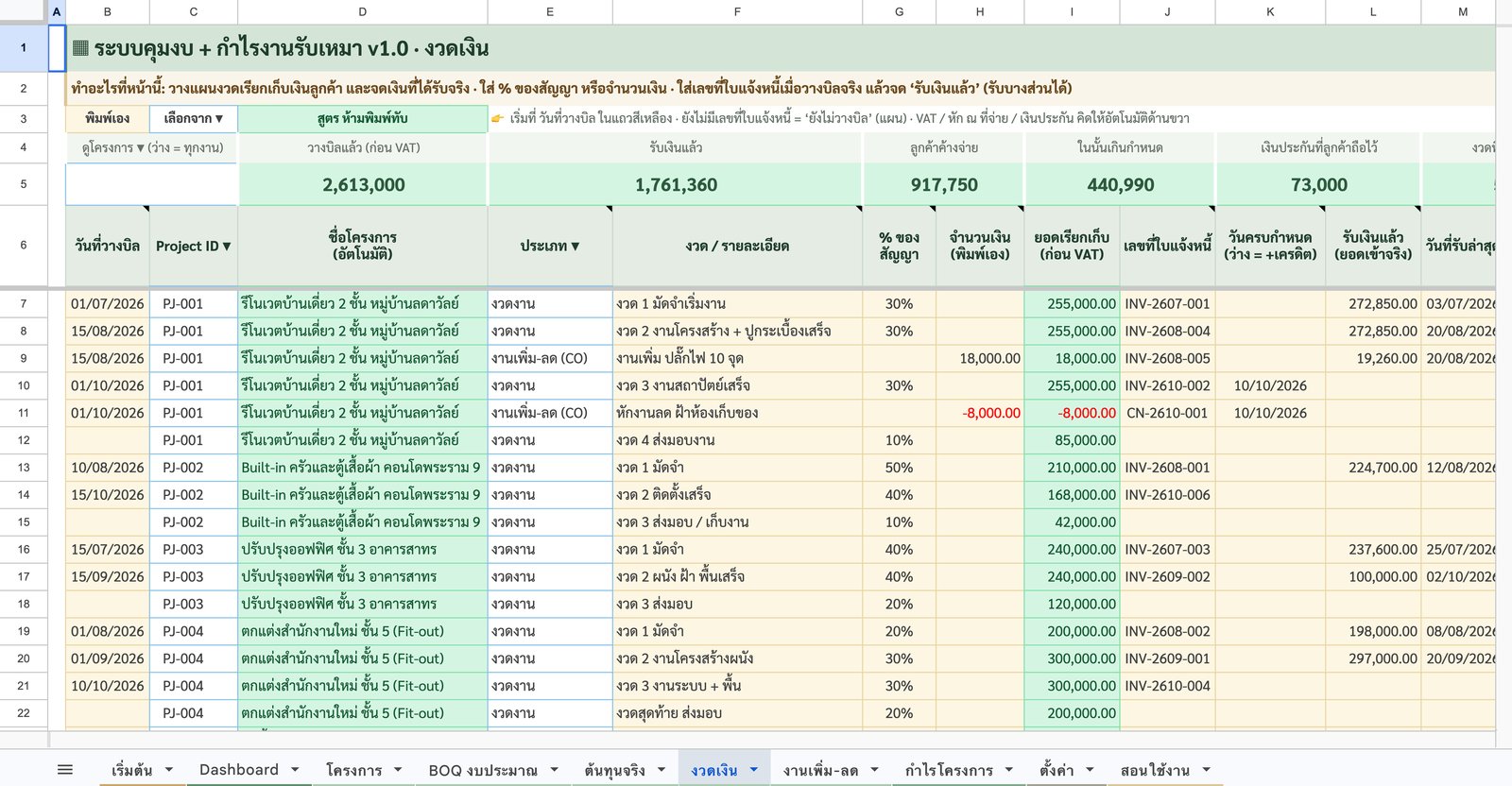Screen dimensions: 1512x786
Task: Open dropdown arrow of งานเพิ่ม-ลด tab
Action: [874, 770]
